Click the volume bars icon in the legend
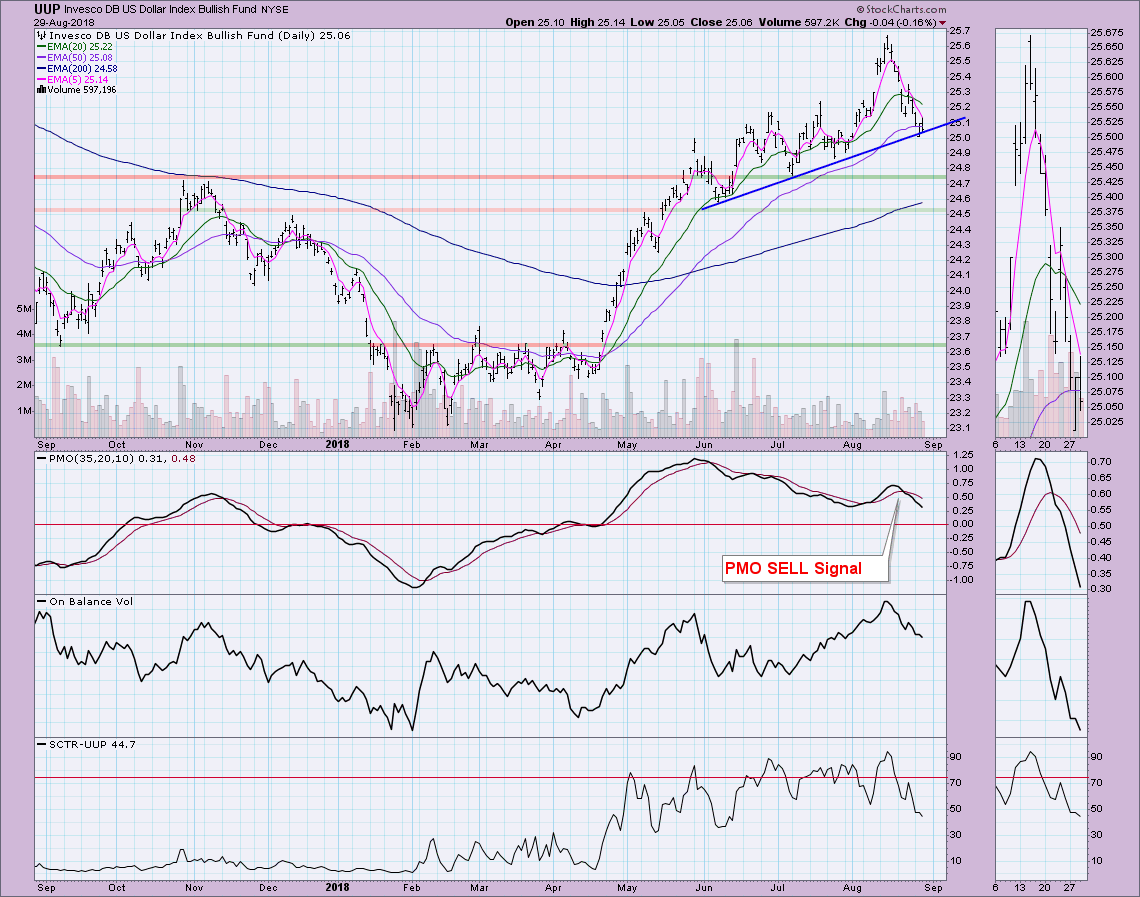 pyautogui.click(x=41, y=90)
